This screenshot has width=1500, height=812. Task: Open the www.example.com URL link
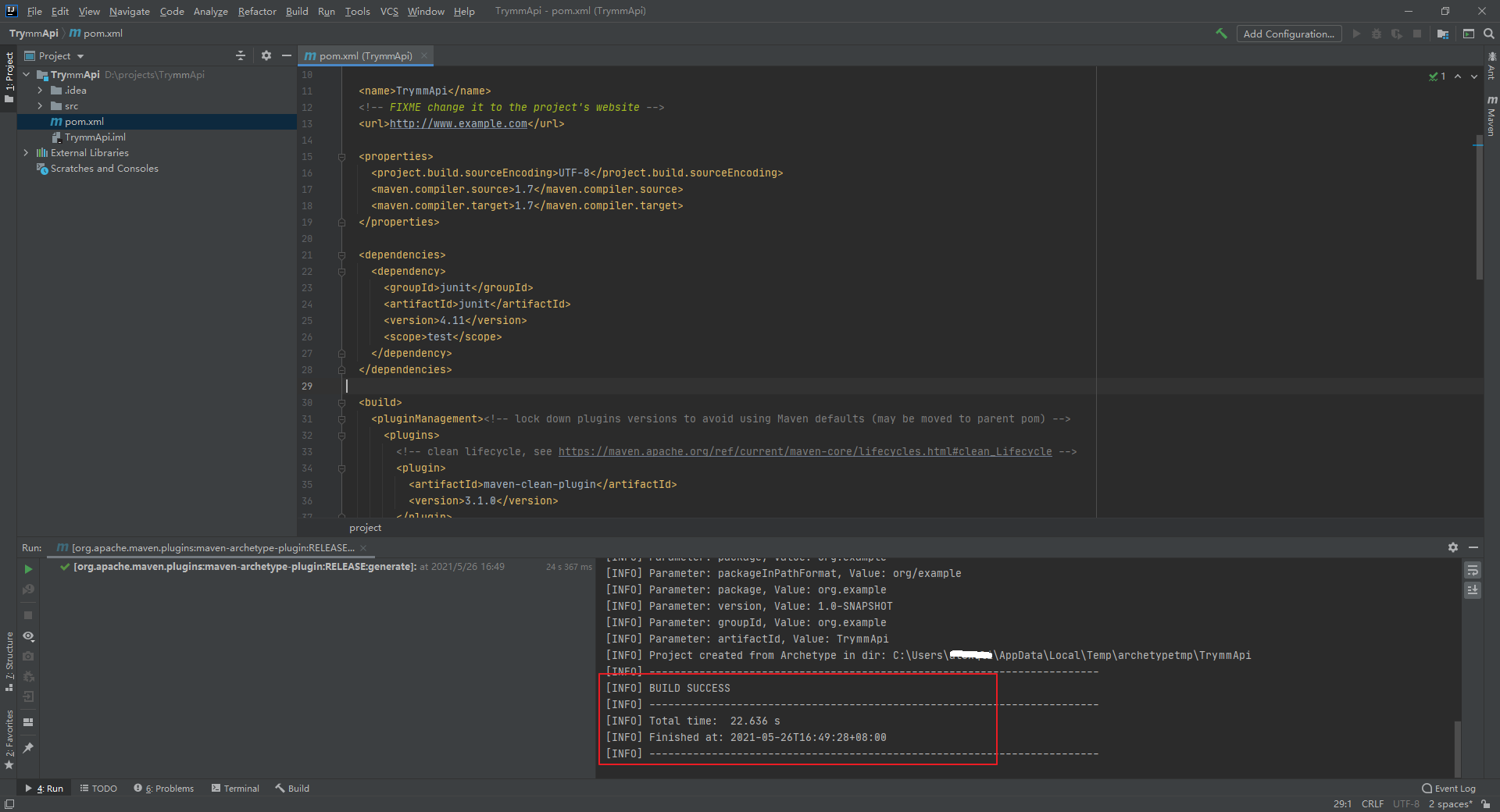pyautogui.click(x=458, y=123)
